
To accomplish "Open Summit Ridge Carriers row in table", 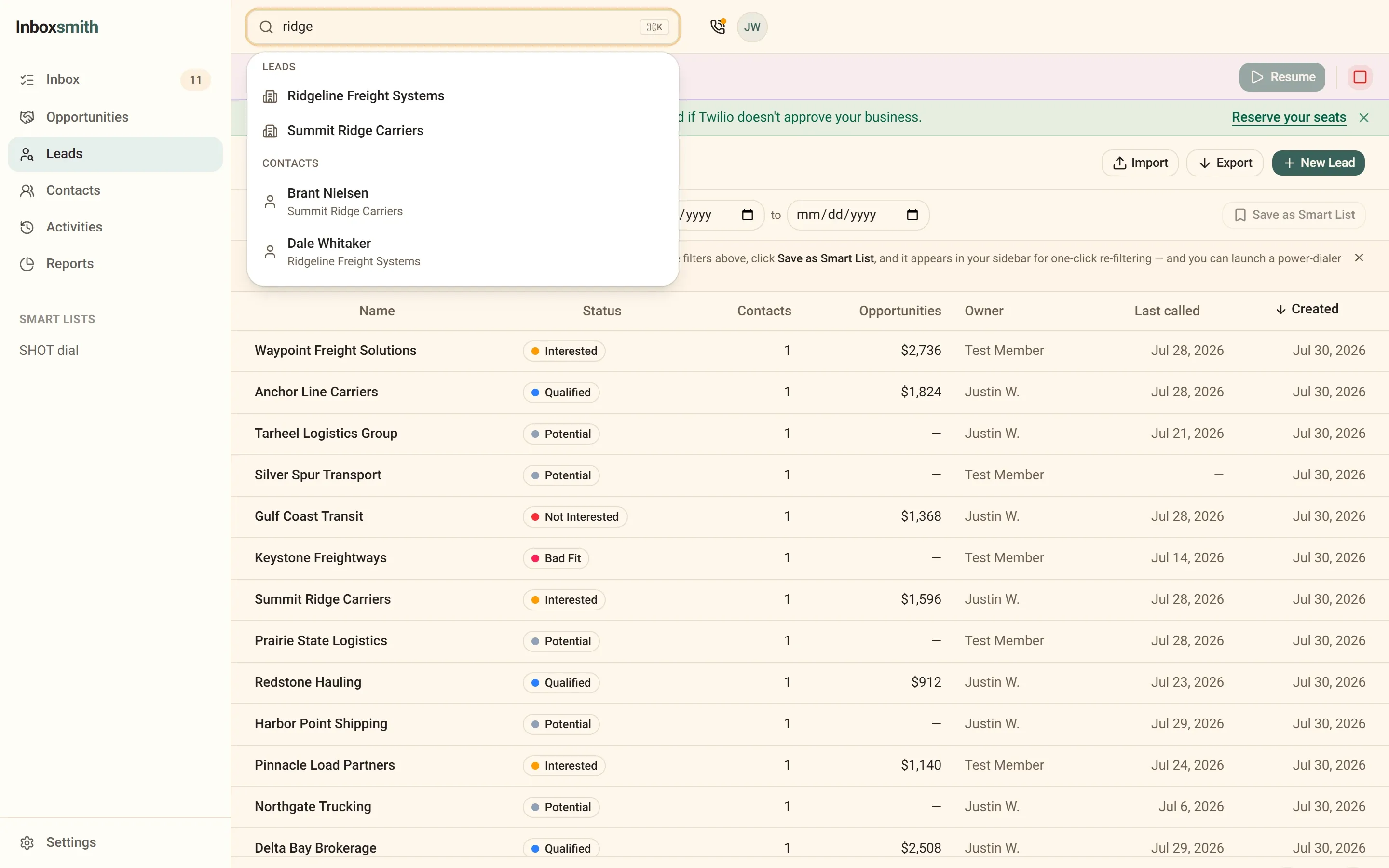I will (x=323, y=599).
